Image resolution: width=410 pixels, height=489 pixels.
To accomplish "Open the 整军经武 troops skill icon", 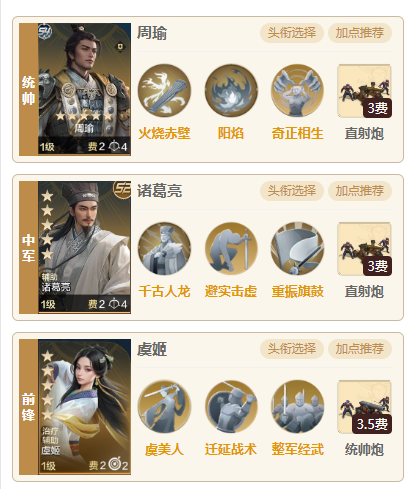I will 297,407.
